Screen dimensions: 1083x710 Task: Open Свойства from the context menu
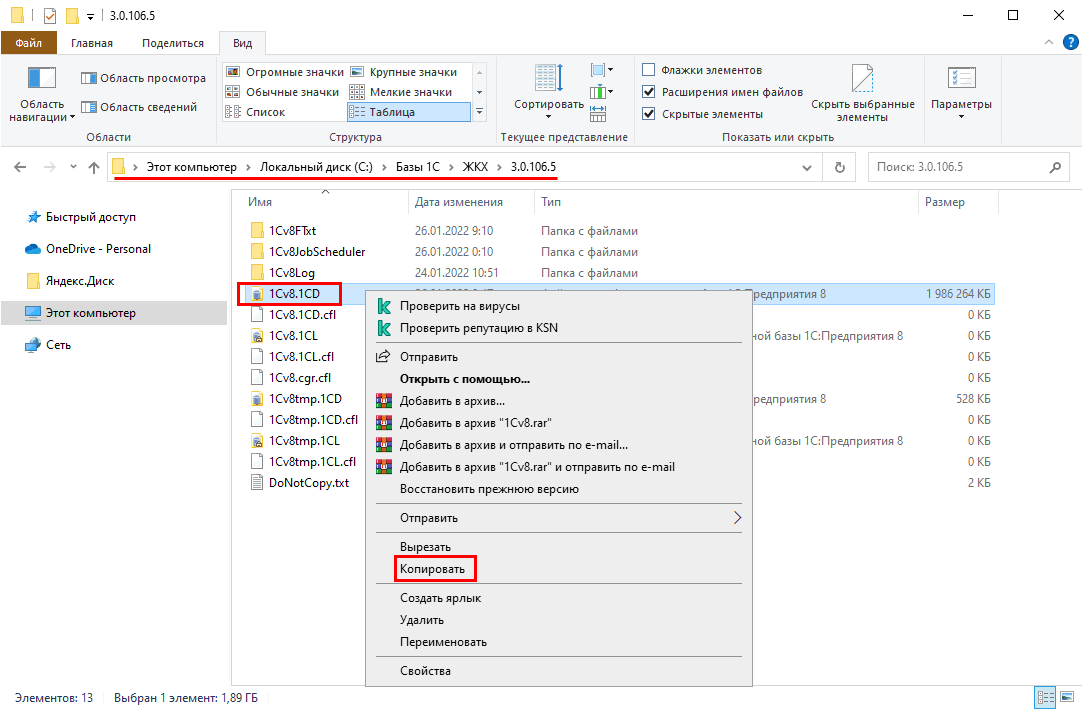point(425,671)
